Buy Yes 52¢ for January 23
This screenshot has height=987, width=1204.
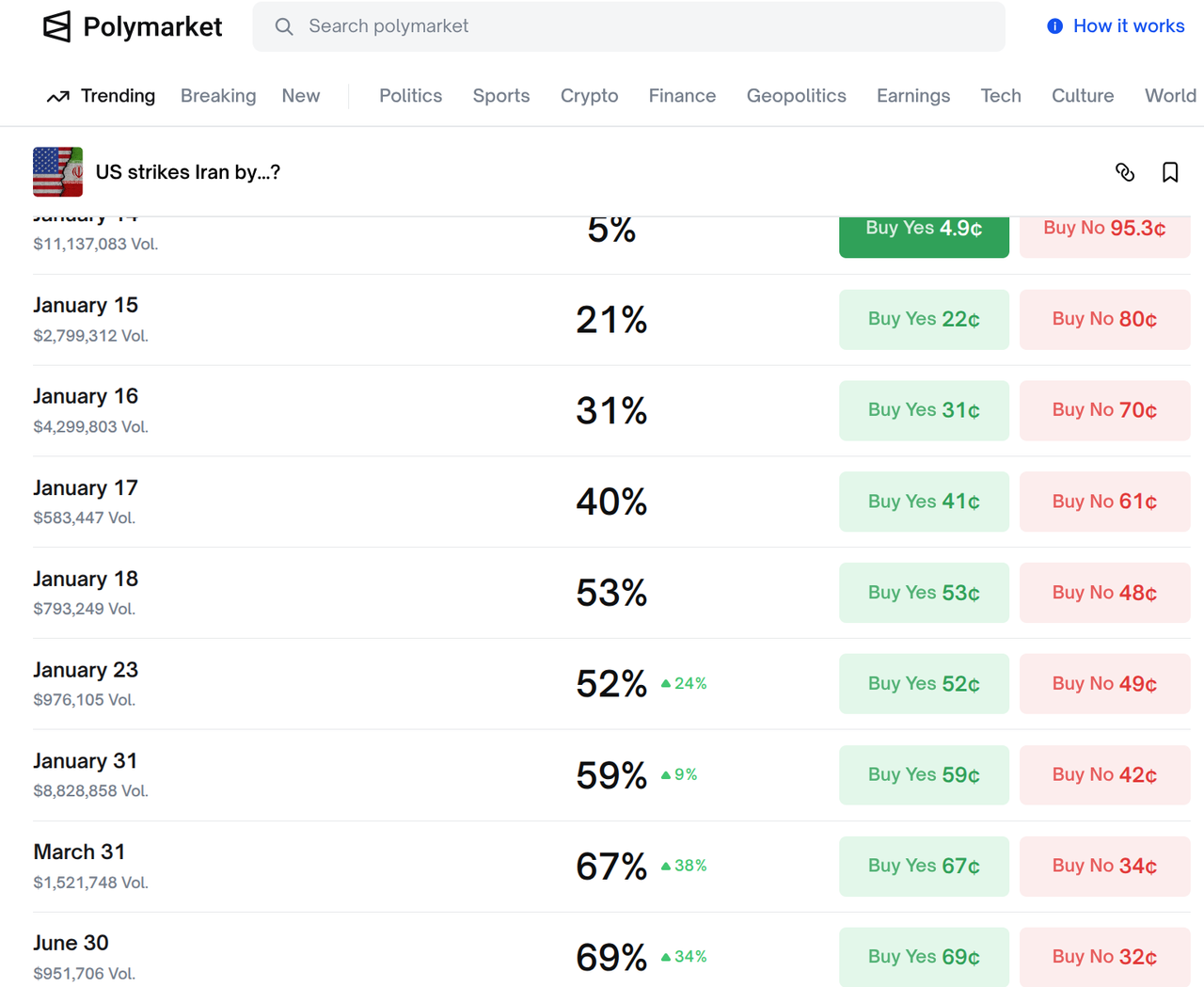924,684
